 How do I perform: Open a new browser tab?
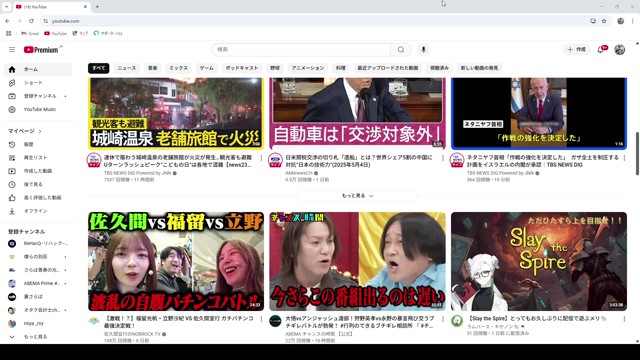pos(97,7)
